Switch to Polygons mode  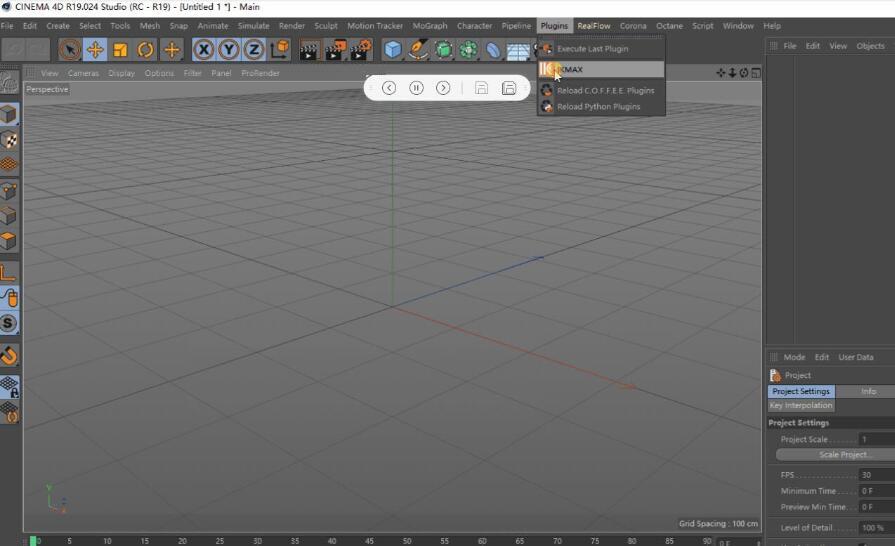click(9, 241)
